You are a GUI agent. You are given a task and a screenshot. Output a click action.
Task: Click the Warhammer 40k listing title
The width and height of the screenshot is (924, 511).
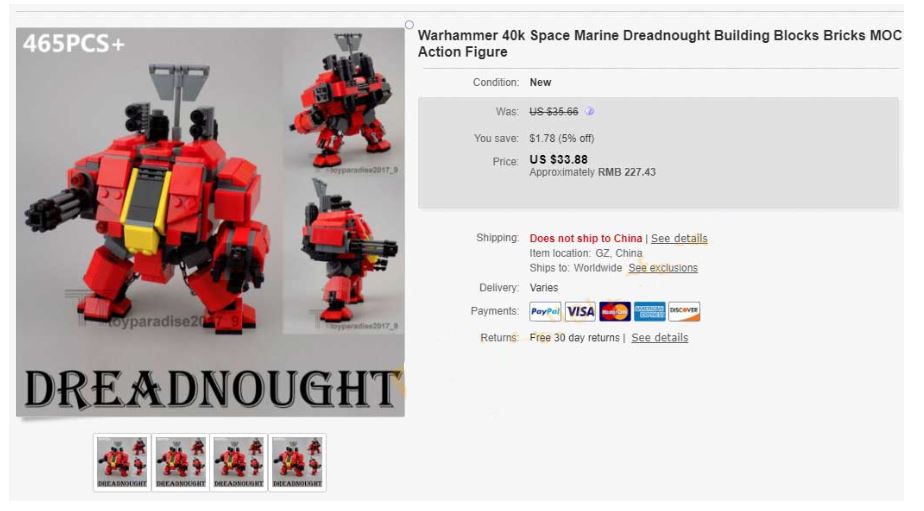(x=659, y=44)
